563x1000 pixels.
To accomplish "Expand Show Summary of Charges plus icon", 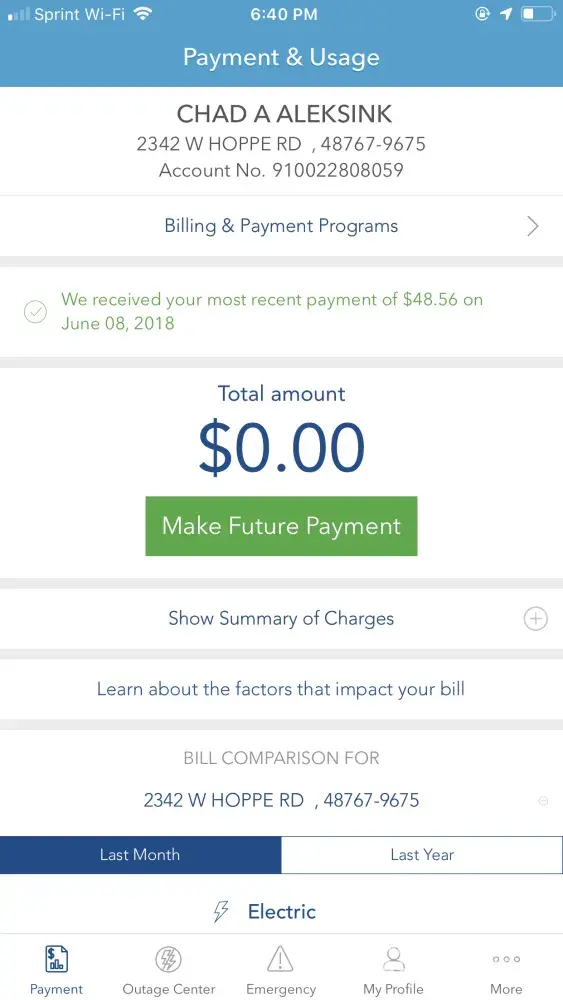I will click(x=536, y=619).
